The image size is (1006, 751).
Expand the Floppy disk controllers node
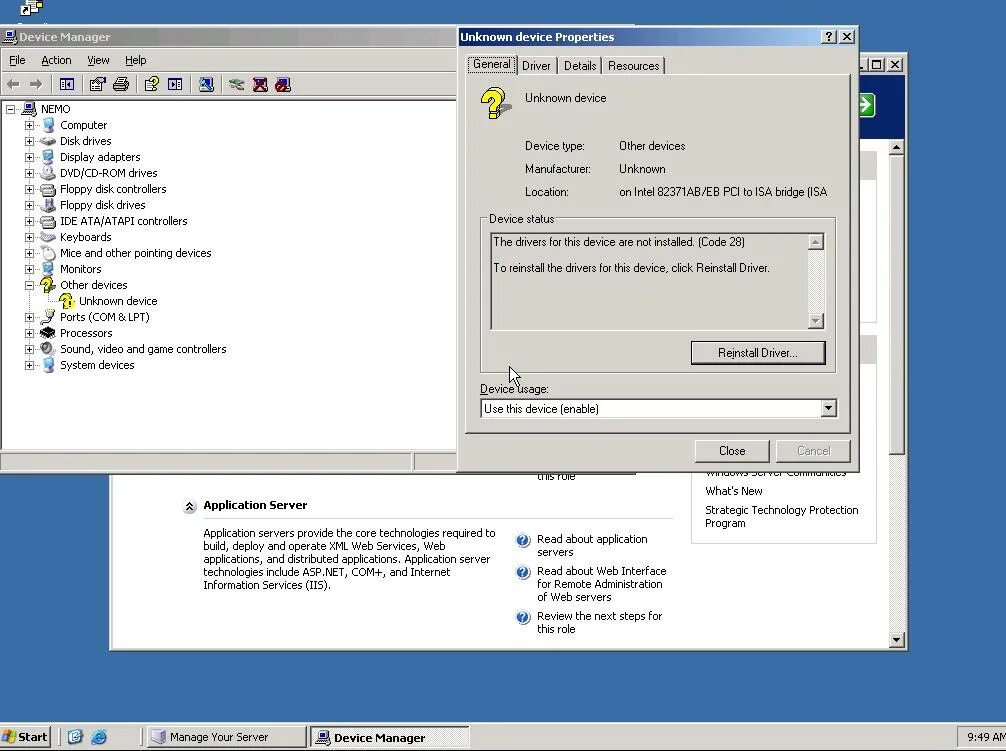[x=30, y=189]
